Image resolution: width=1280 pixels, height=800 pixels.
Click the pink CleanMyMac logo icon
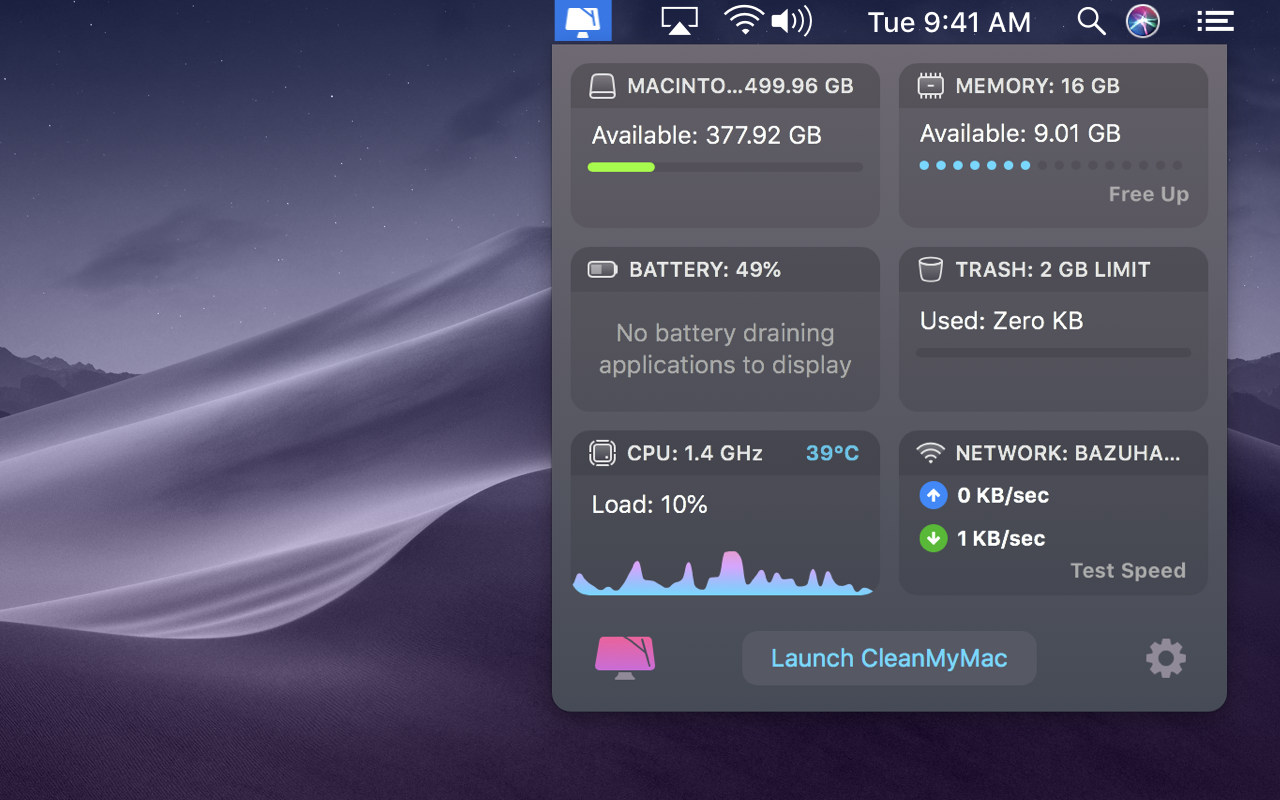625,657
